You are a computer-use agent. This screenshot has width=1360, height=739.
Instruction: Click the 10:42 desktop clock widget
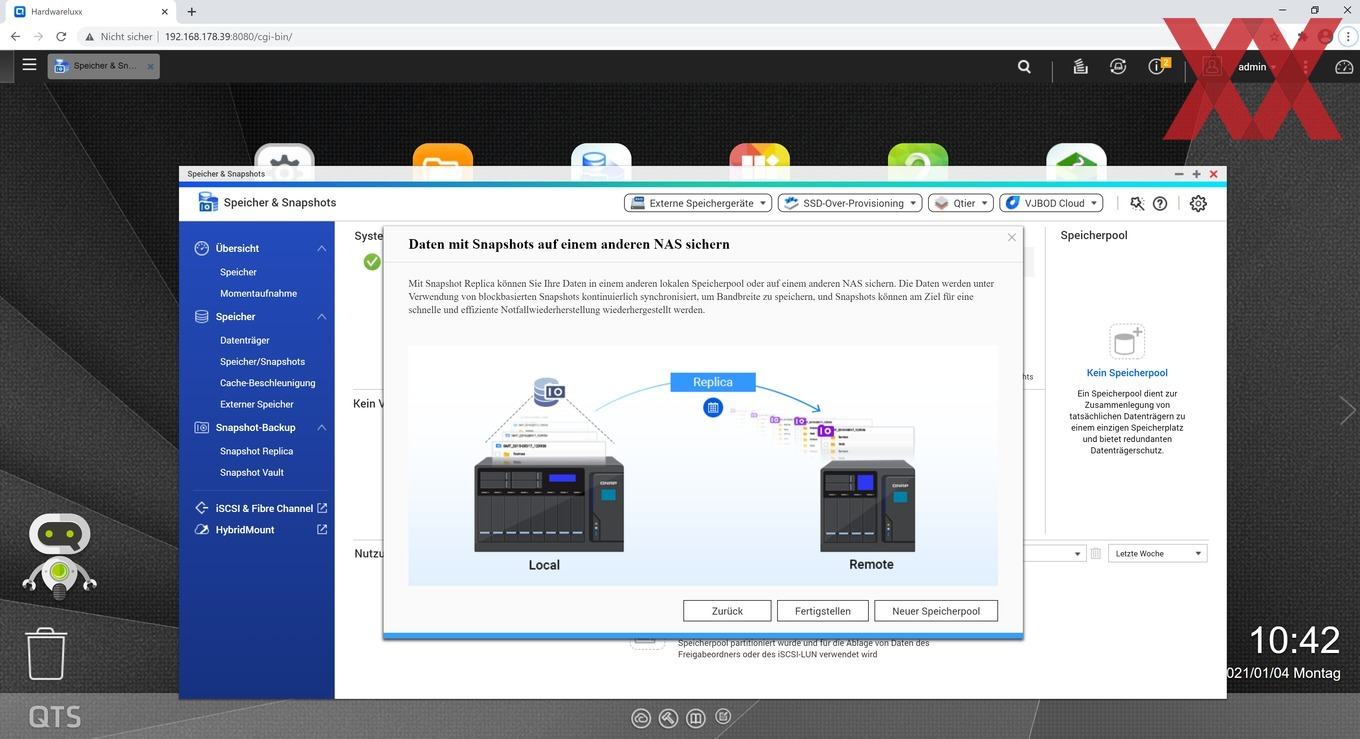1294,639
